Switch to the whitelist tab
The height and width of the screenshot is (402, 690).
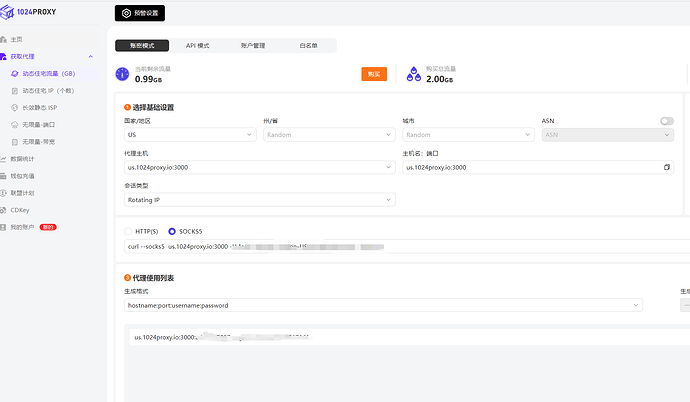coord(308,45)
